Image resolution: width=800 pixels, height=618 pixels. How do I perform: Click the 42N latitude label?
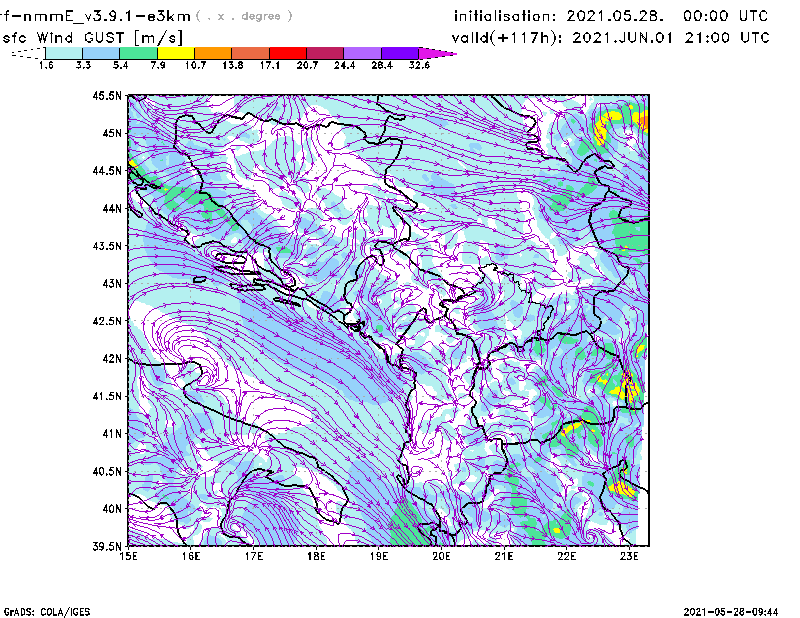(x=112, y=359)
